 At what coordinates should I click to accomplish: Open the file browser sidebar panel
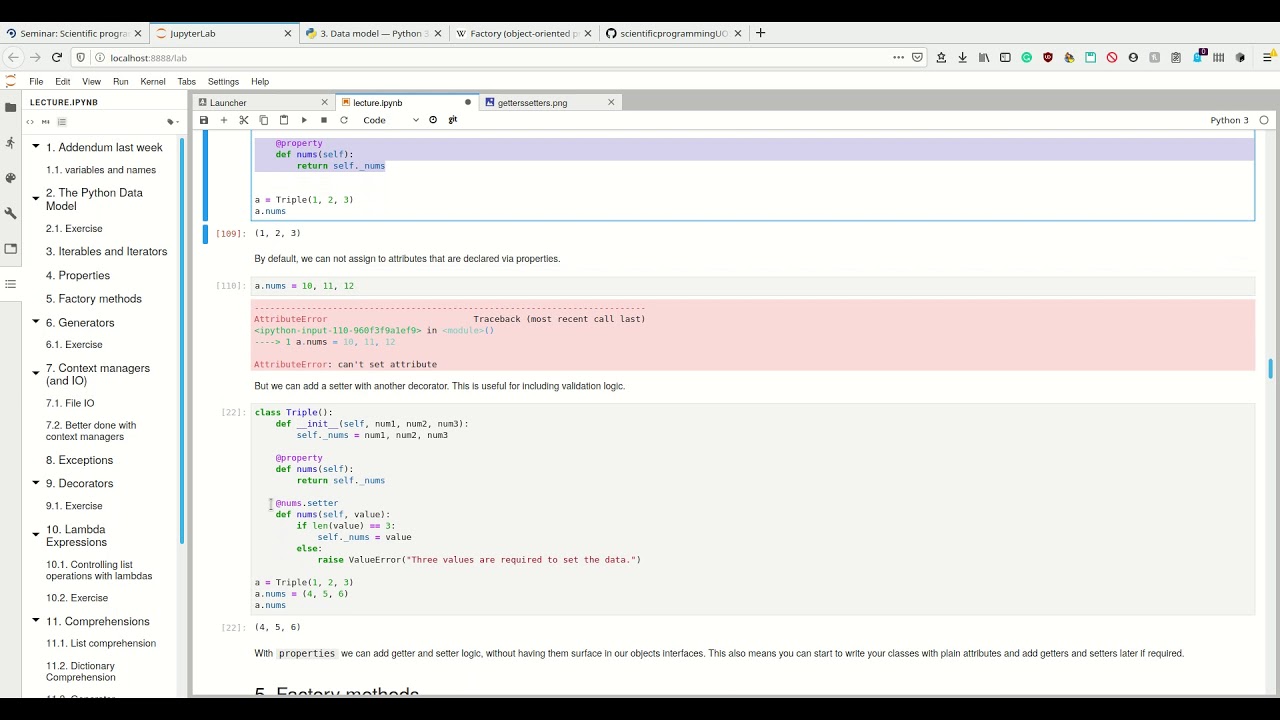coord(10,107)
